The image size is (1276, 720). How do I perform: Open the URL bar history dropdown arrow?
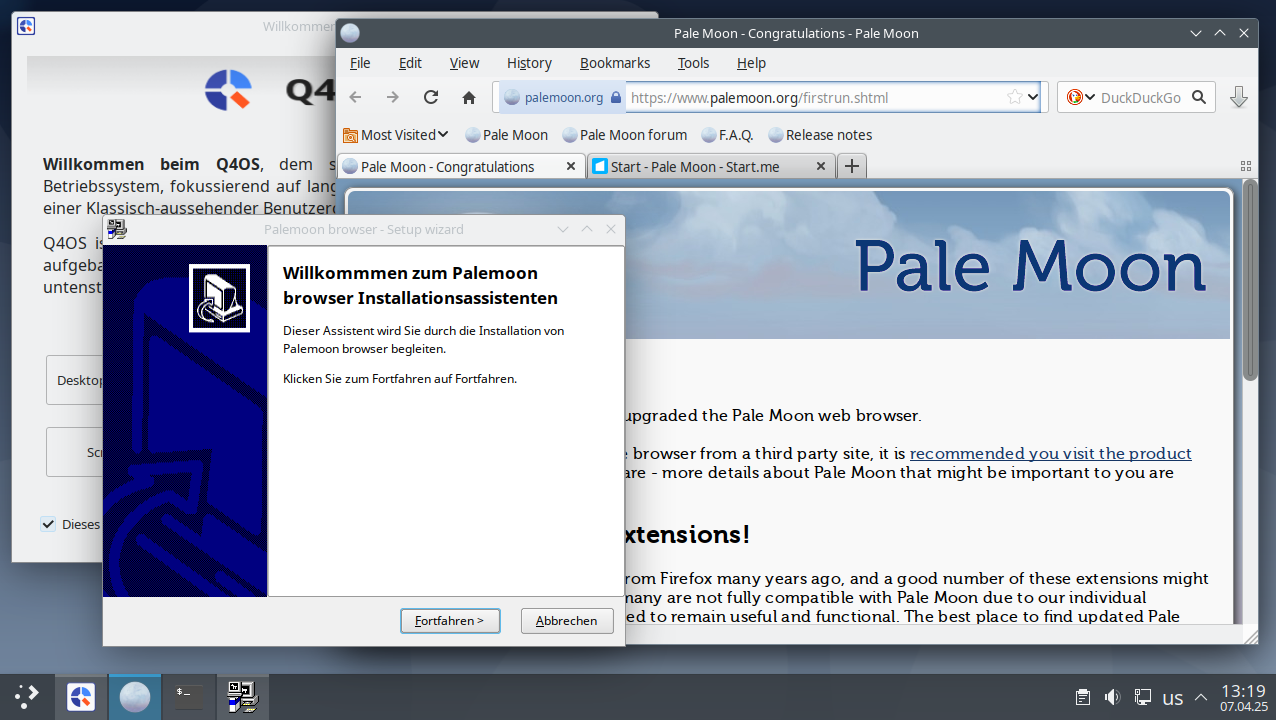click(1033, 97)
